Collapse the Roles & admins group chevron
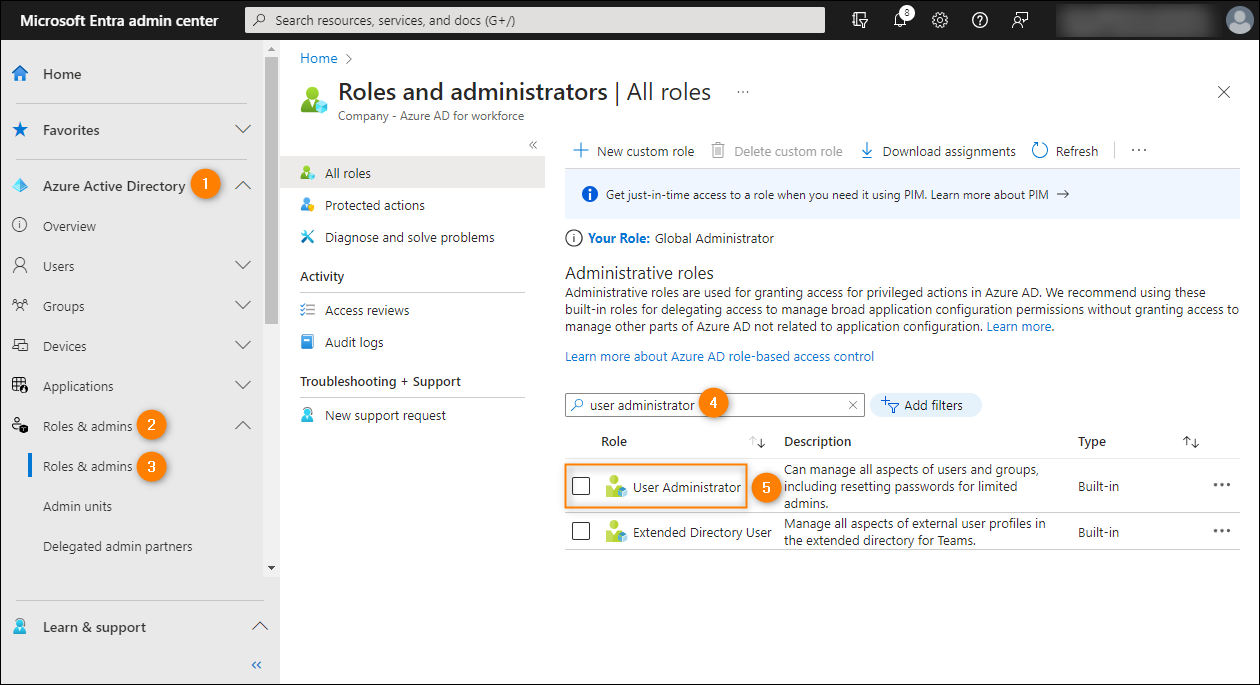Viewport: 1260px width, 685px height. click(x=243, y=425)
